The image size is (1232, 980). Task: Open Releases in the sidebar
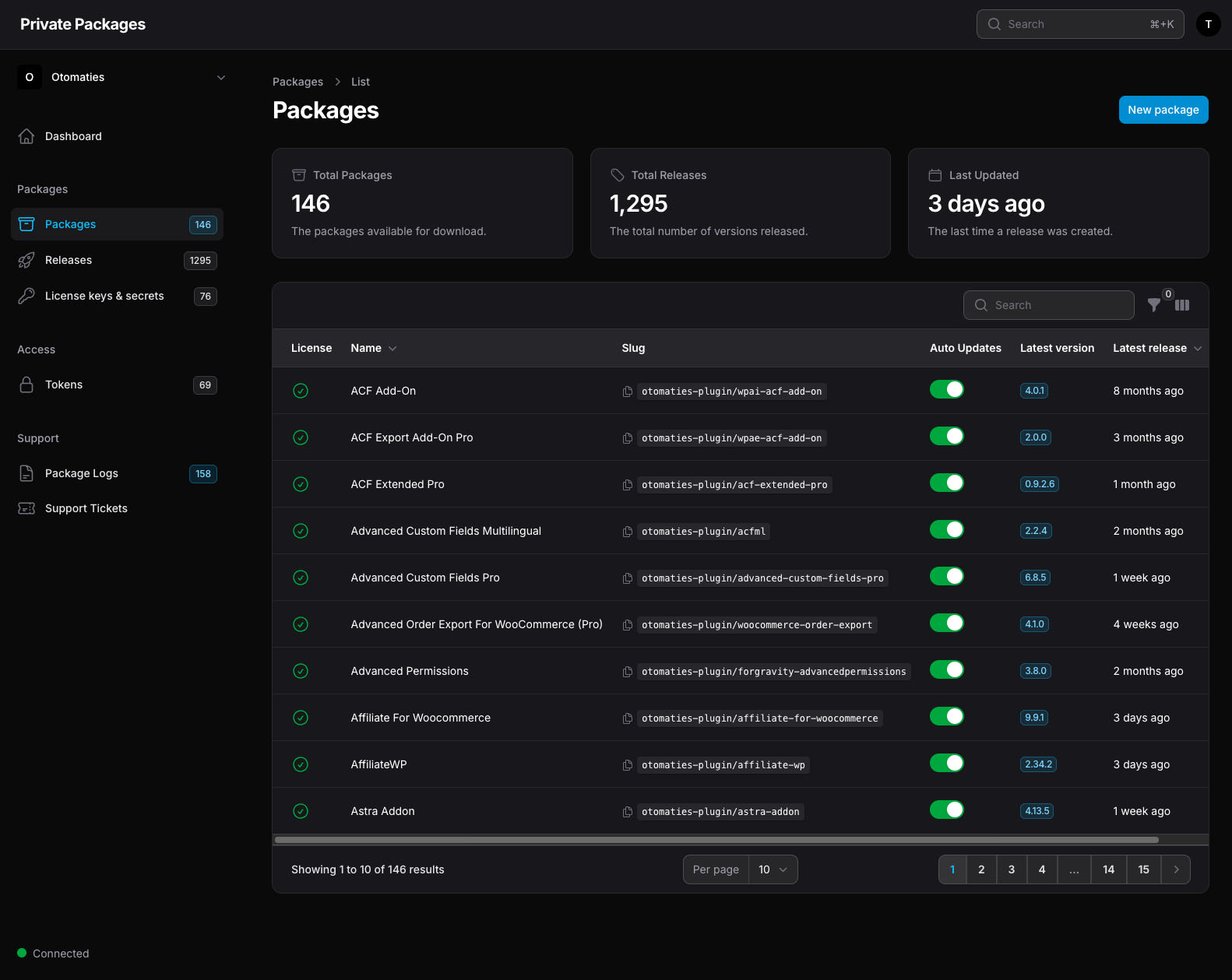(x=117, y=260)
